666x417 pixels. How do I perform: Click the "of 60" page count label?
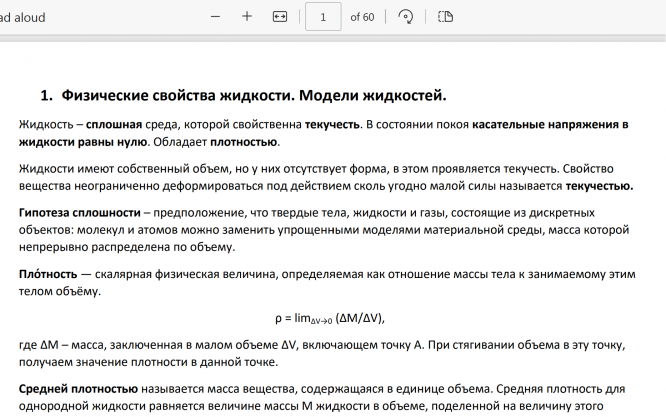click(x=362, y=17)
